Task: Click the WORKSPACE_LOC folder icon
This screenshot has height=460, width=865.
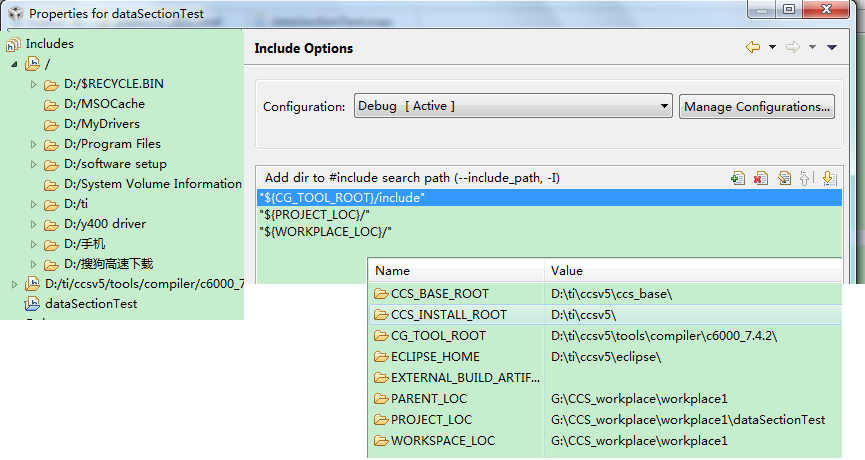Action: coord(381,440)
